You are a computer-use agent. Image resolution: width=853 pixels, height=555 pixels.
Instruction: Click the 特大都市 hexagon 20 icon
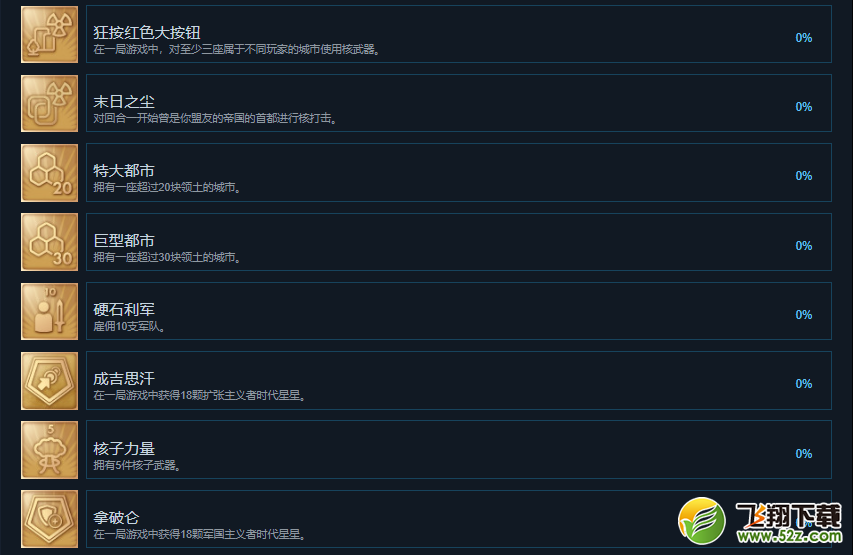(50, 173)
